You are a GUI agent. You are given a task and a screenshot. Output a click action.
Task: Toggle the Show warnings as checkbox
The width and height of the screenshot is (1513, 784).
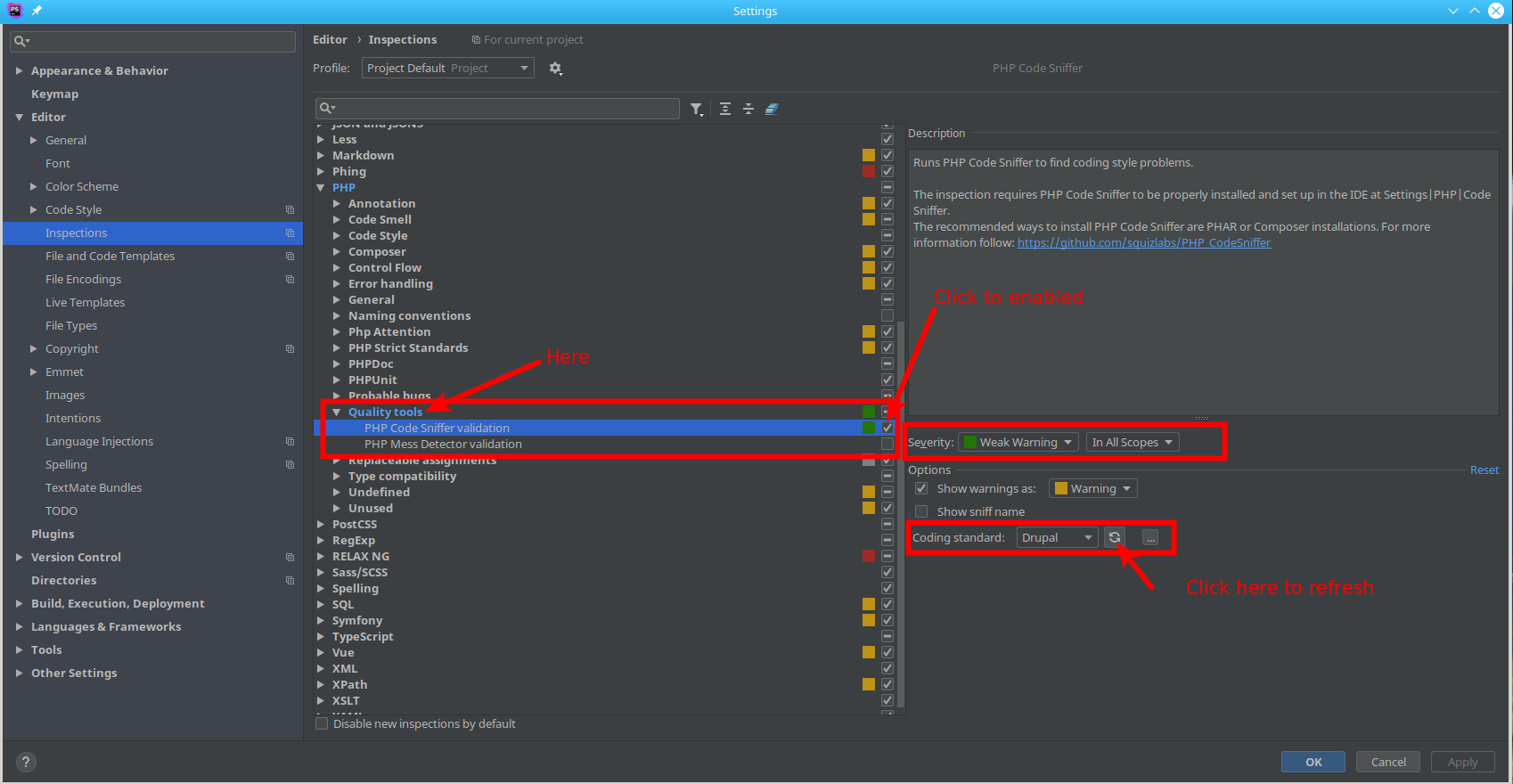point(921,488)
